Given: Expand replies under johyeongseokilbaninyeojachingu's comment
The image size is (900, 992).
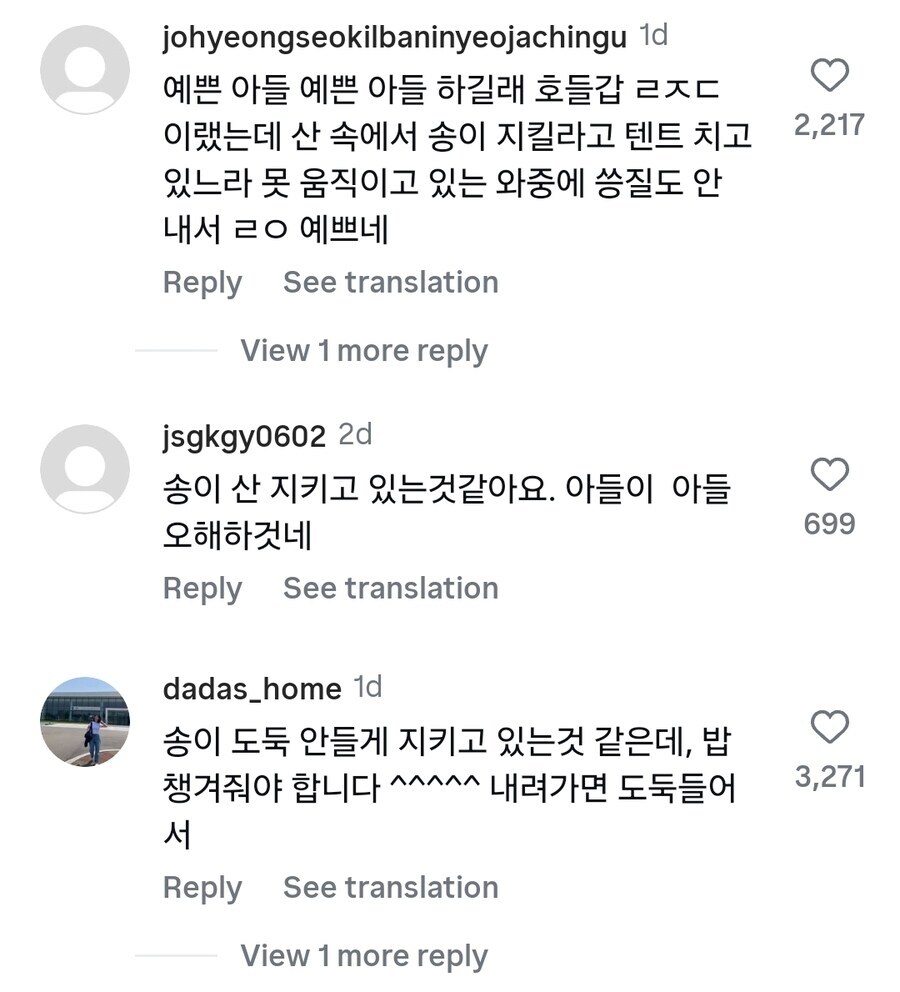Looking at the screenshot, I should pos(362,350).
